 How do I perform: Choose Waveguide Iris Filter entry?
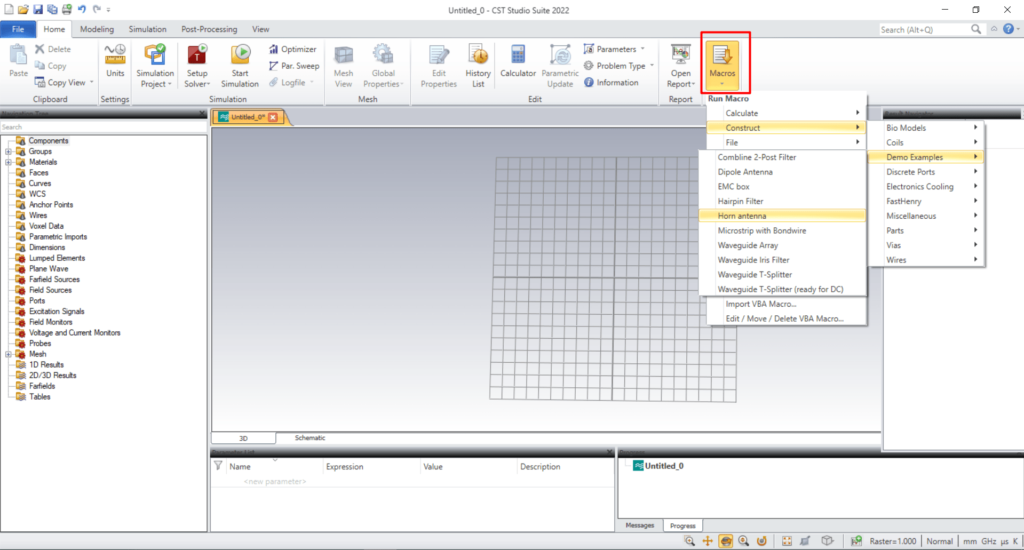(782, 260)
